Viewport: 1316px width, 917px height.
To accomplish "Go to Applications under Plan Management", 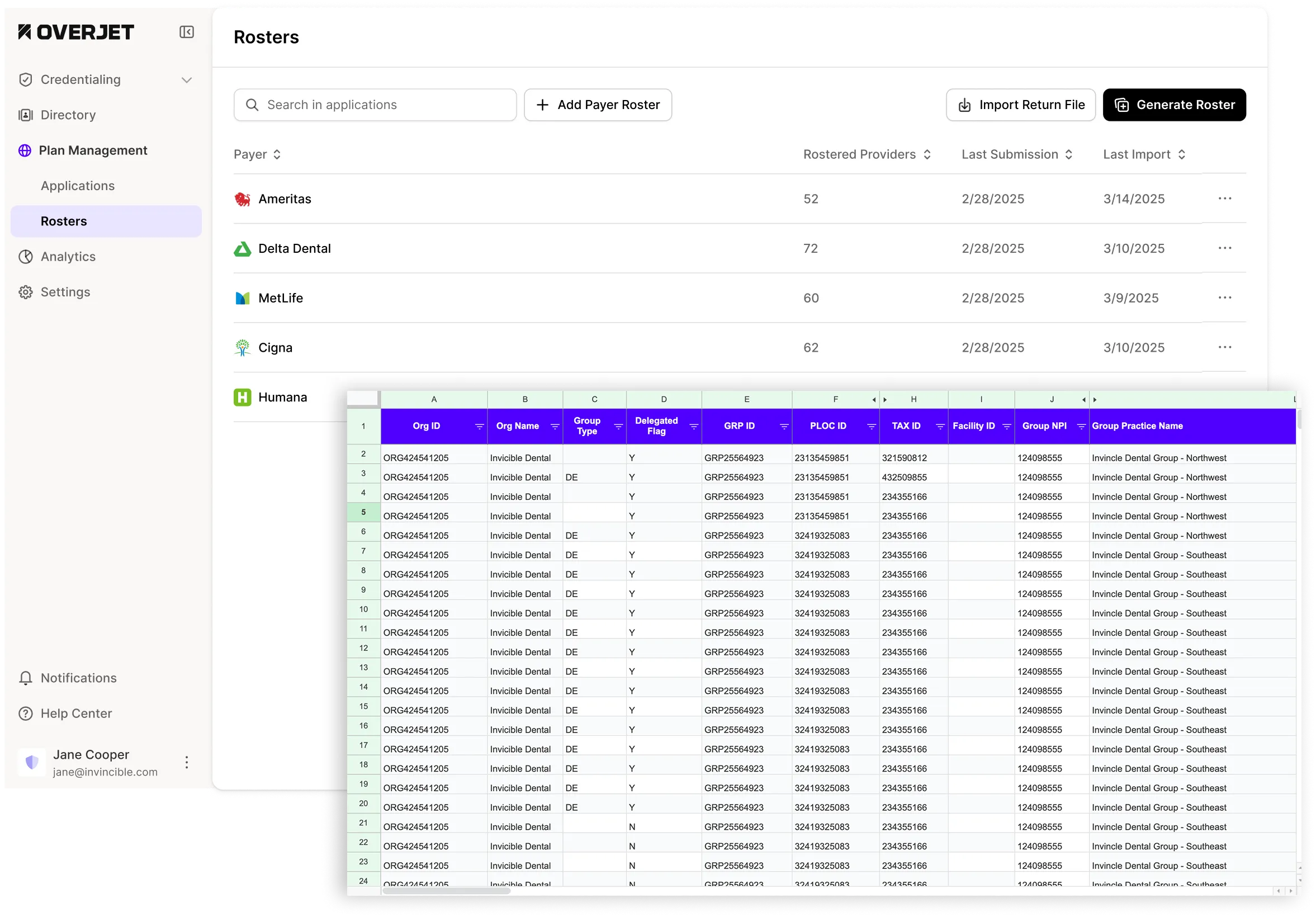I will point(77,186).
